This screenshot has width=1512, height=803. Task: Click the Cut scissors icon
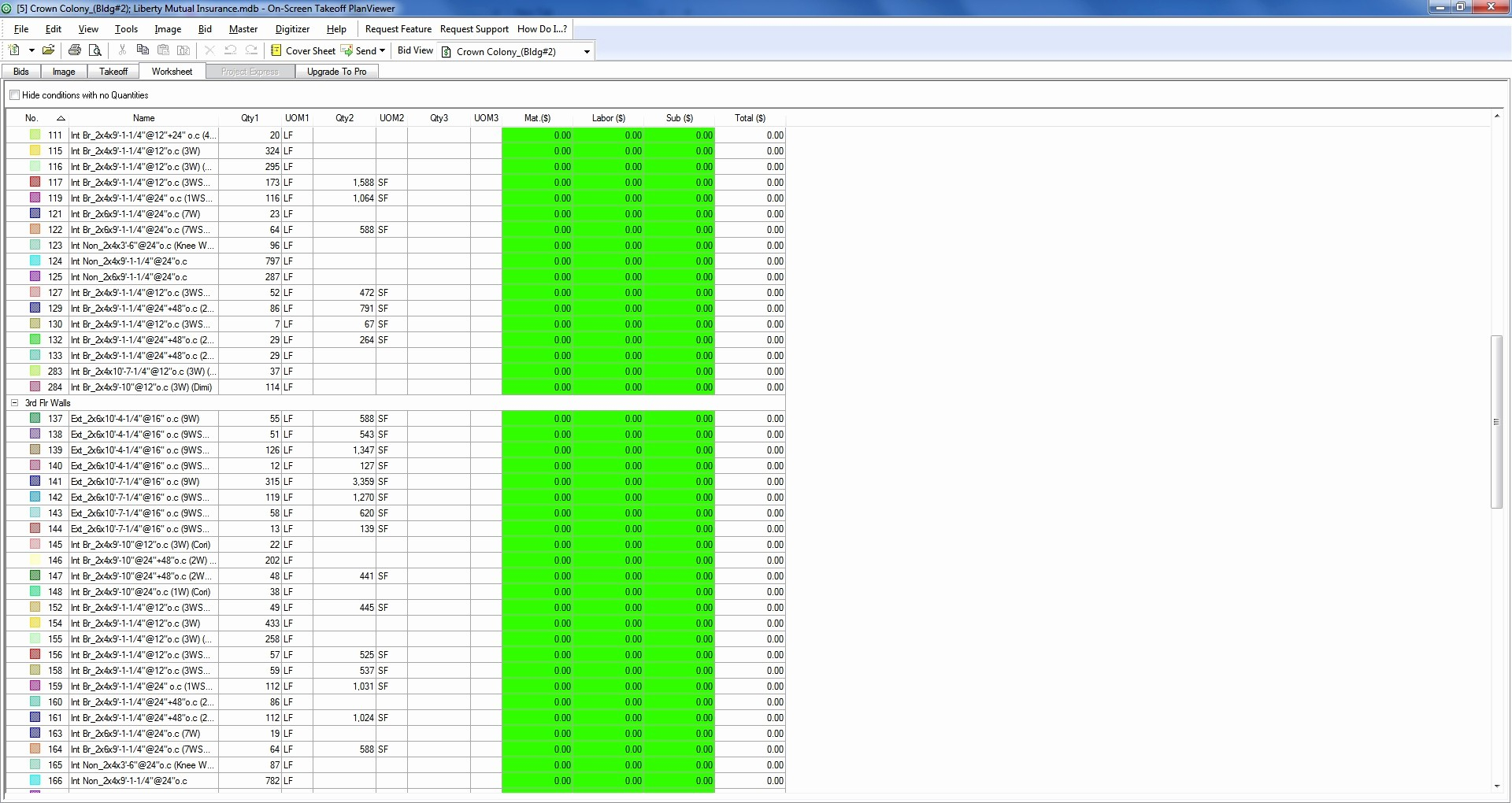point(122,50)
